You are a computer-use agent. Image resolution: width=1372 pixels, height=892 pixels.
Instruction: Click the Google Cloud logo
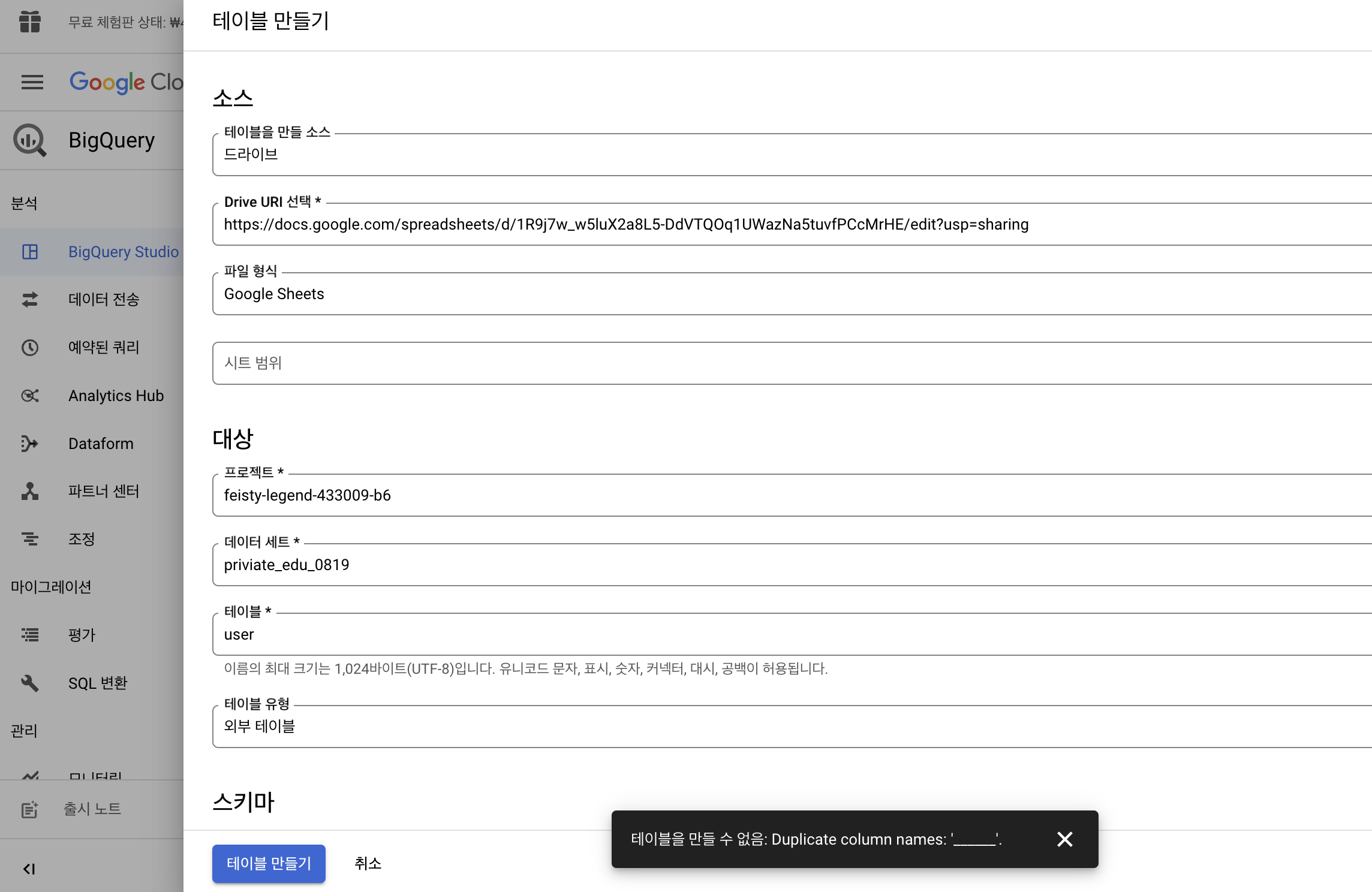[126, 82]
